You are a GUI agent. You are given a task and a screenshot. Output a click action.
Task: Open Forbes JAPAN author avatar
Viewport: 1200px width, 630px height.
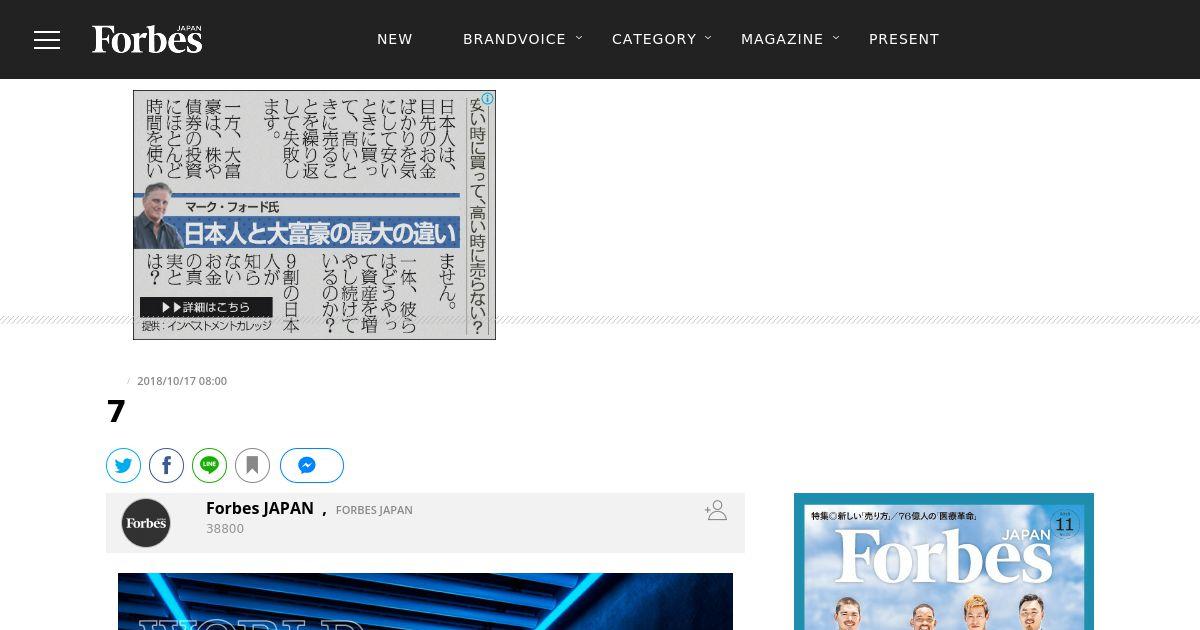coord(146,523)
